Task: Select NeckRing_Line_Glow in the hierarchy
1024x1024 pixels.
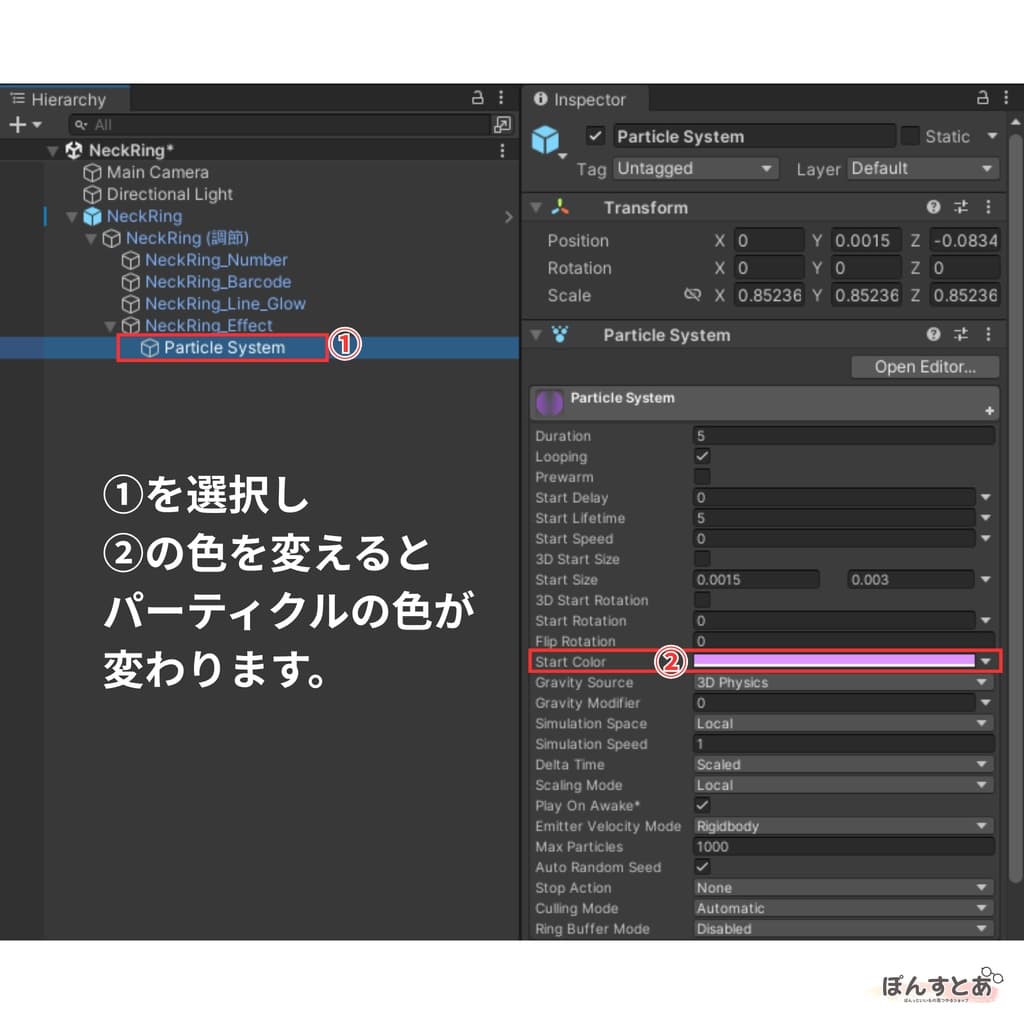Action: (x=225, y=304)
